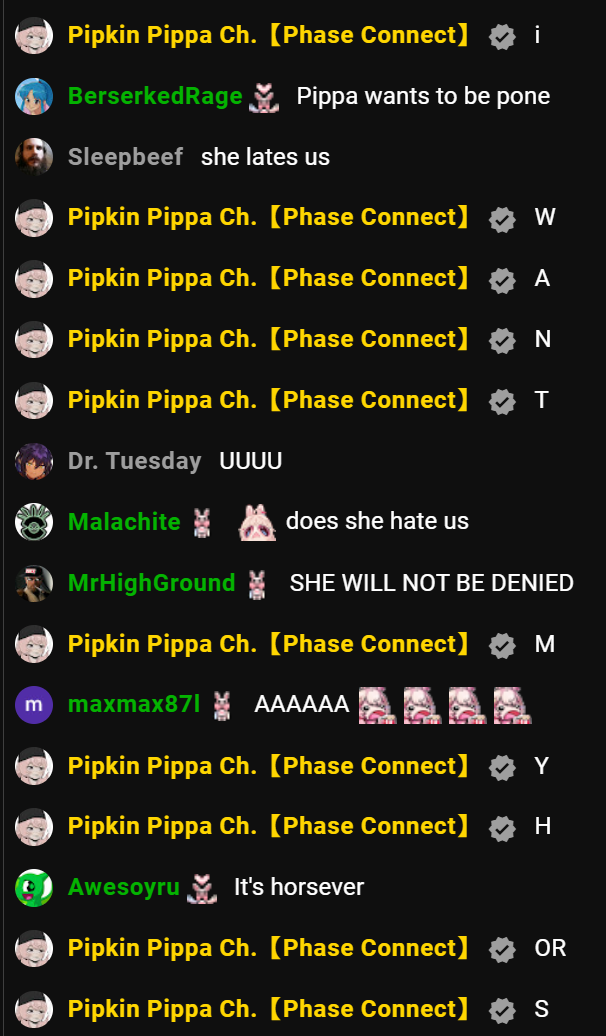Click the pink bunny emote in Malachite's message
This screenshot has height=1036, width=606.
coord(257,522)
